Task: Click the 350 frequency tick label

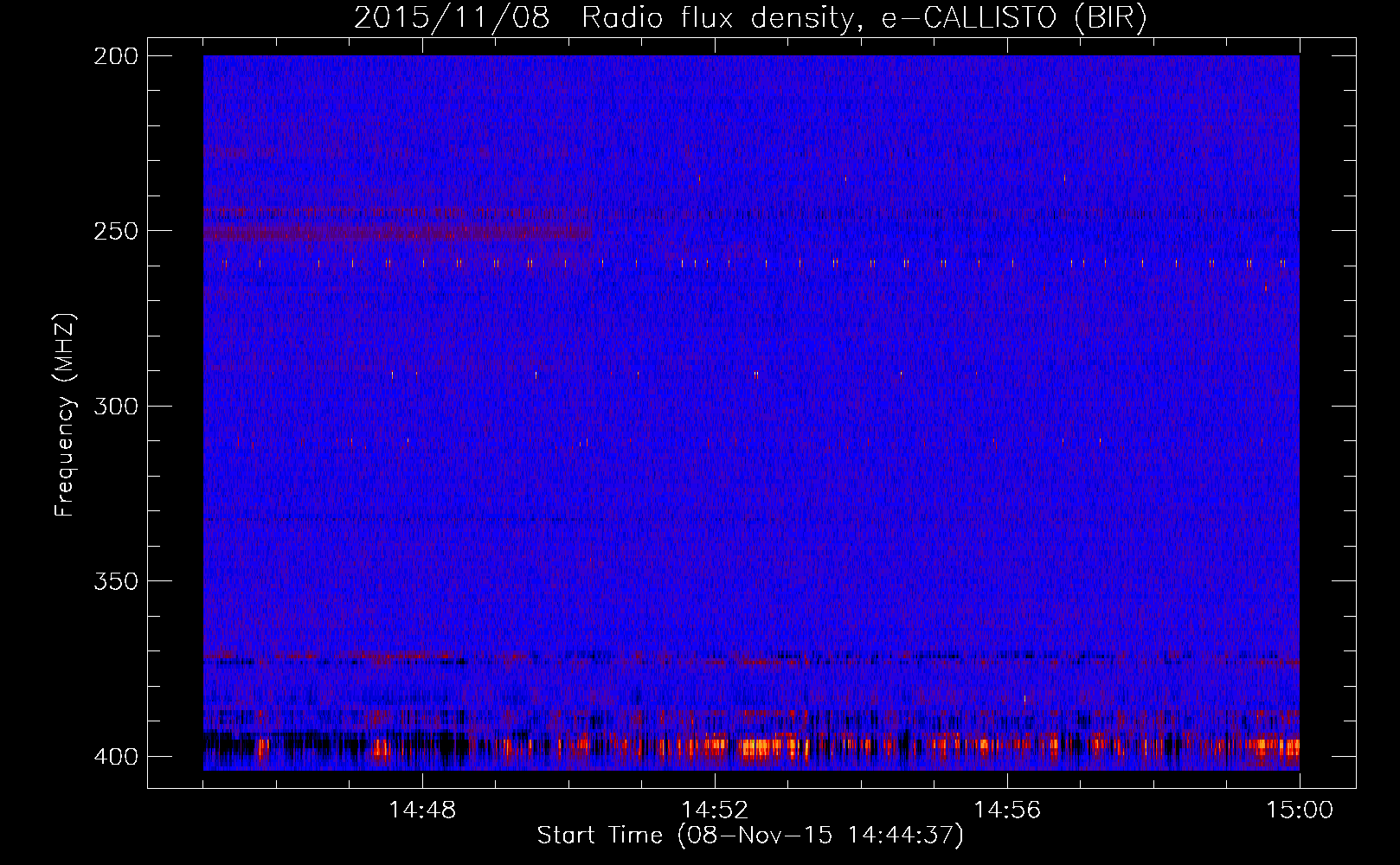Action: pos(115,580)
